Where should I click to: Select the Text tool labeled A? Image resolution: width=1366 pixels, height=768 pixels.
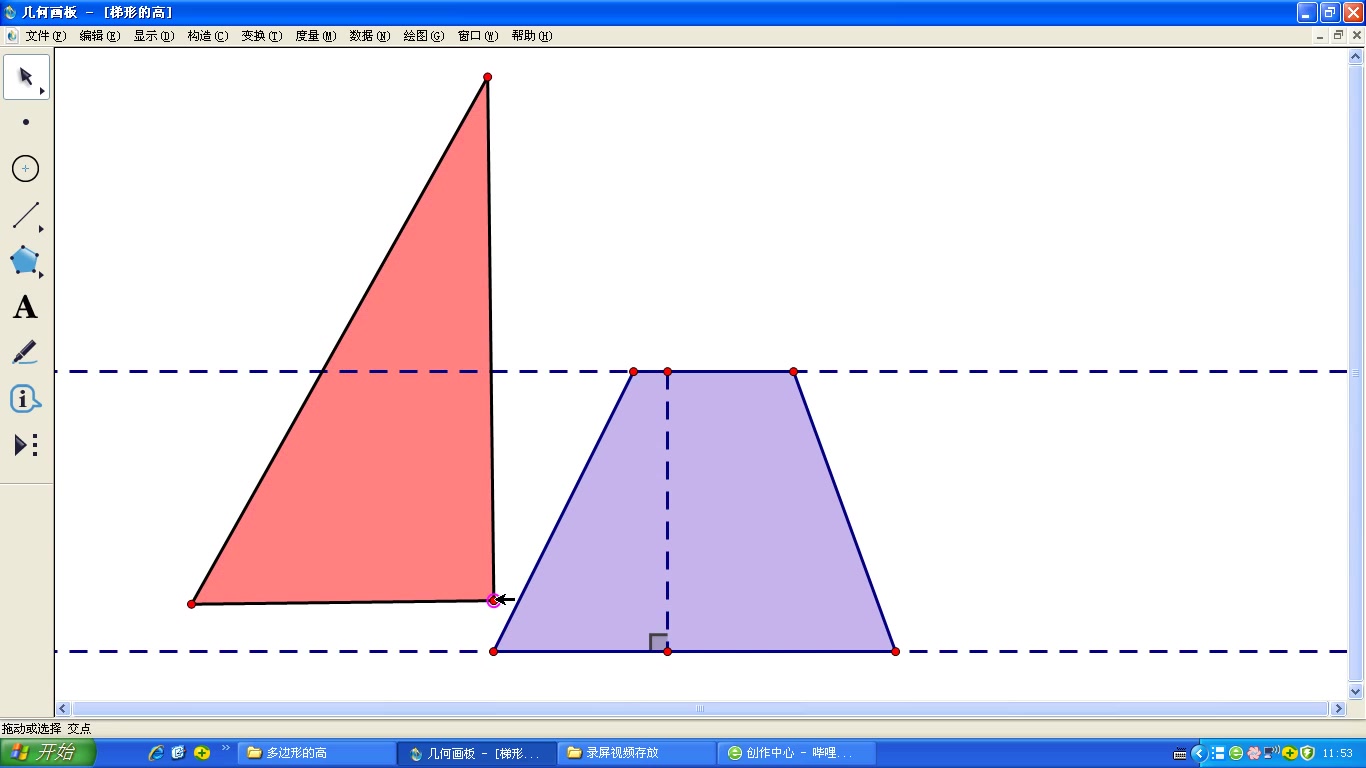pos(26,307)
